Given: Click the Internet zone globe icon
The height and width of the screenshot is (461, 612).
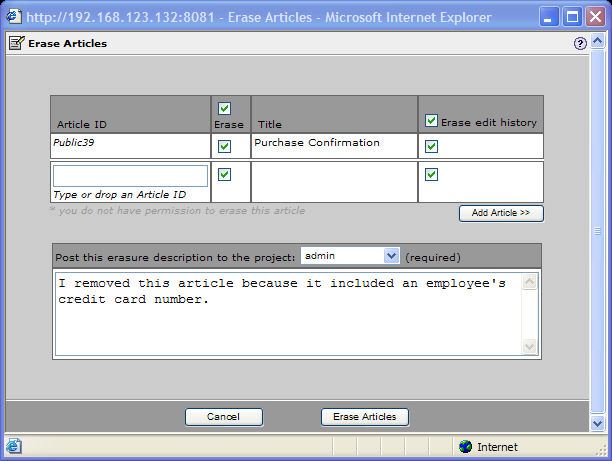Looking at the screenshot, I should (465, 447).
